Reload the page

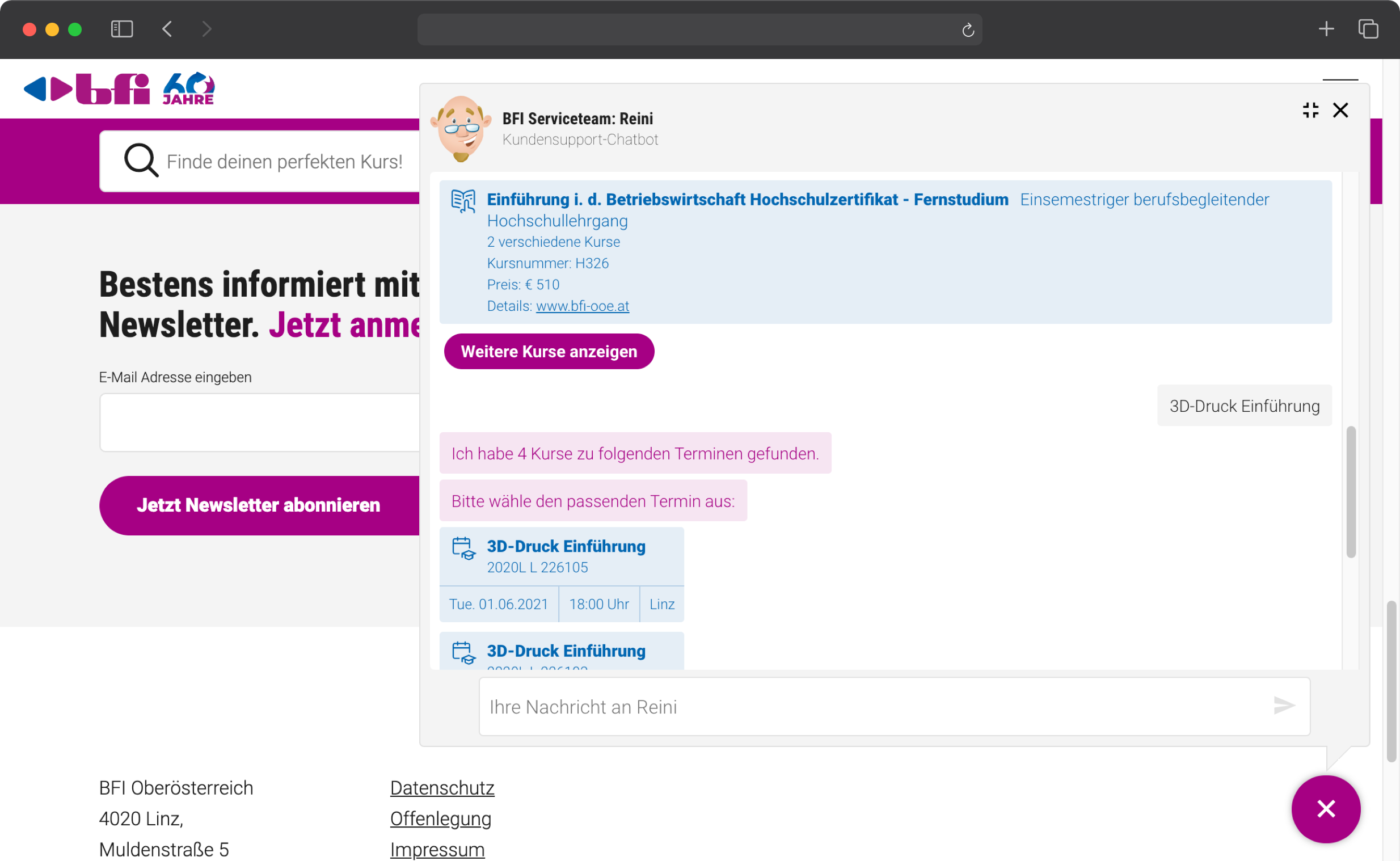(968, 29)
